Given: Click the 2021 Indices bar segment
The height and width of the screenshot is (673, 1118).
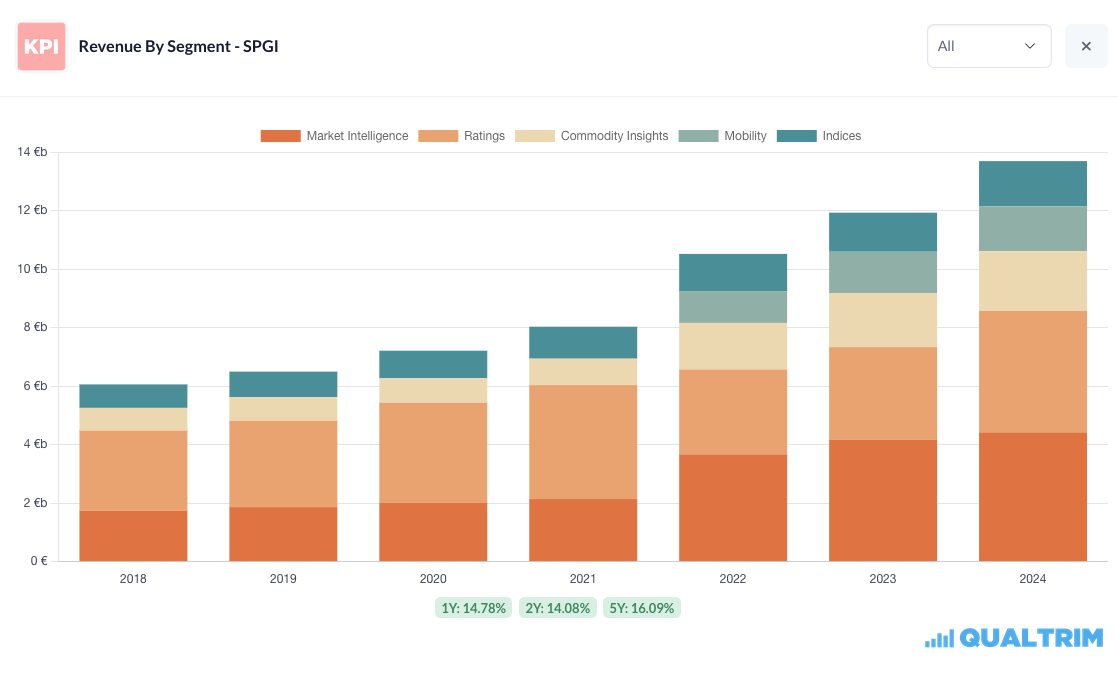Looking at the screenshot, I should pyautogui.click(x=583, y=342).
